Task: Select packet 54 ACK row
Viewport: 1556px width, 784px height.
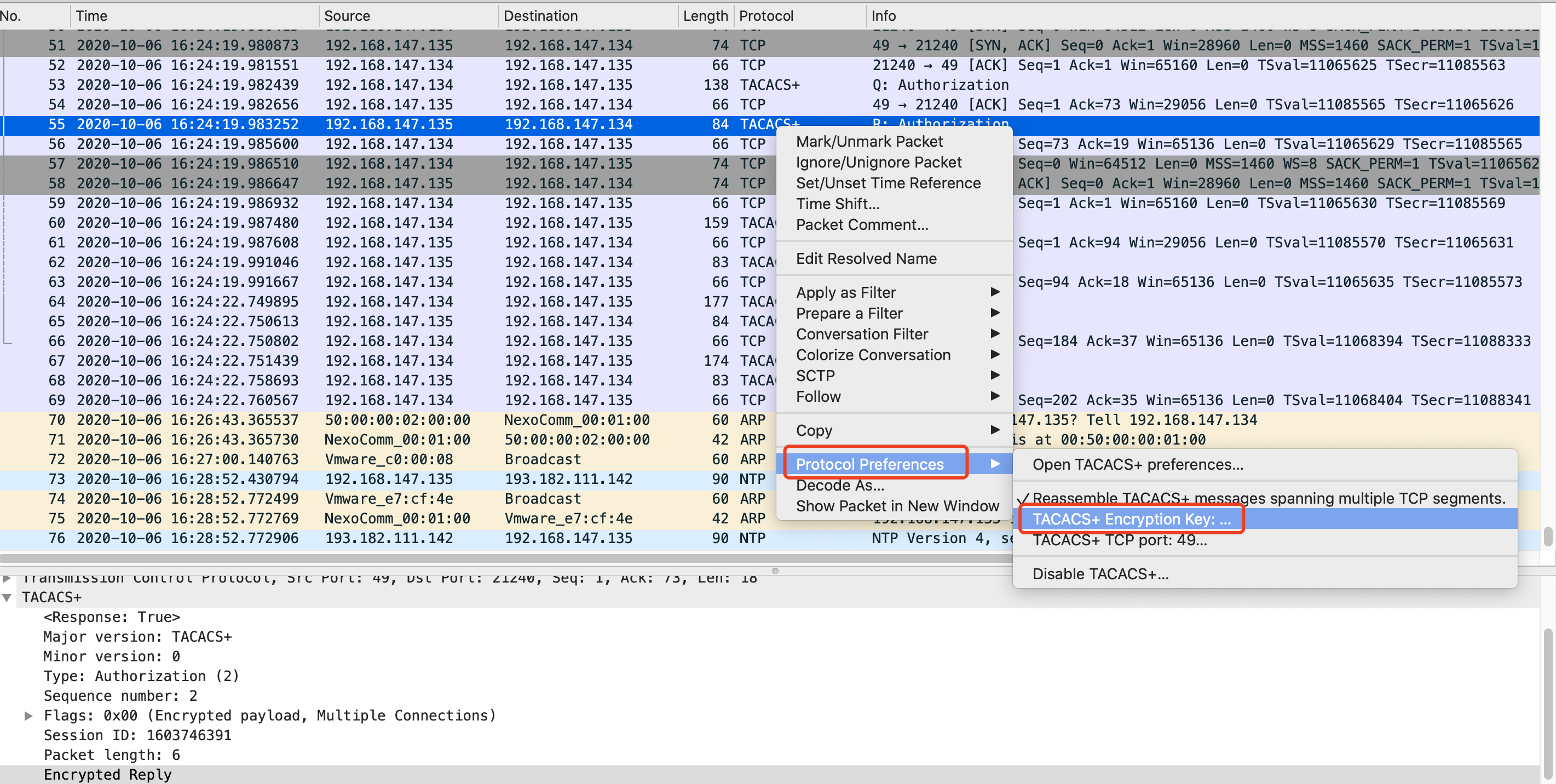Action: pos(770,105)
